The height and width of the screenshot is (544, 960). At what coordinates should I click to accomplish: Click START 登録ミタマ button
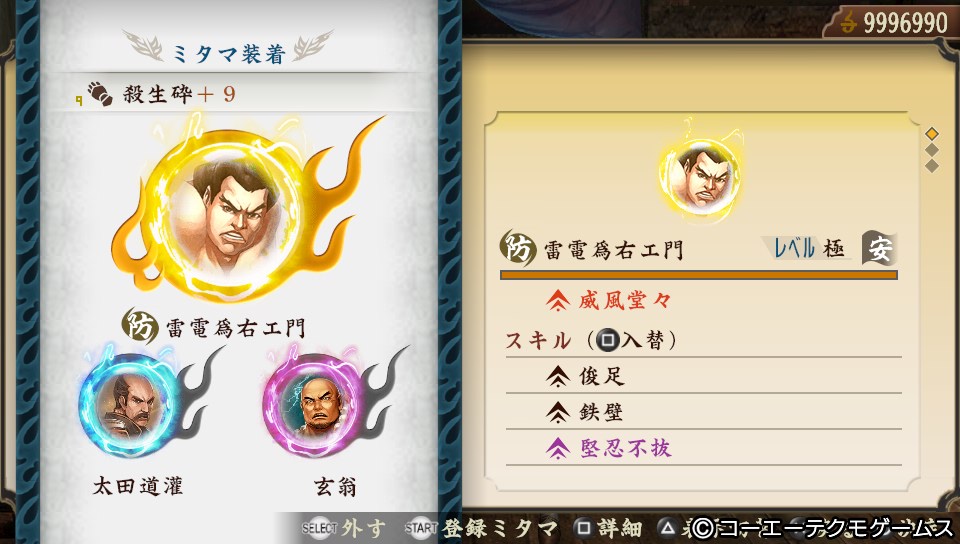[481, 528]
